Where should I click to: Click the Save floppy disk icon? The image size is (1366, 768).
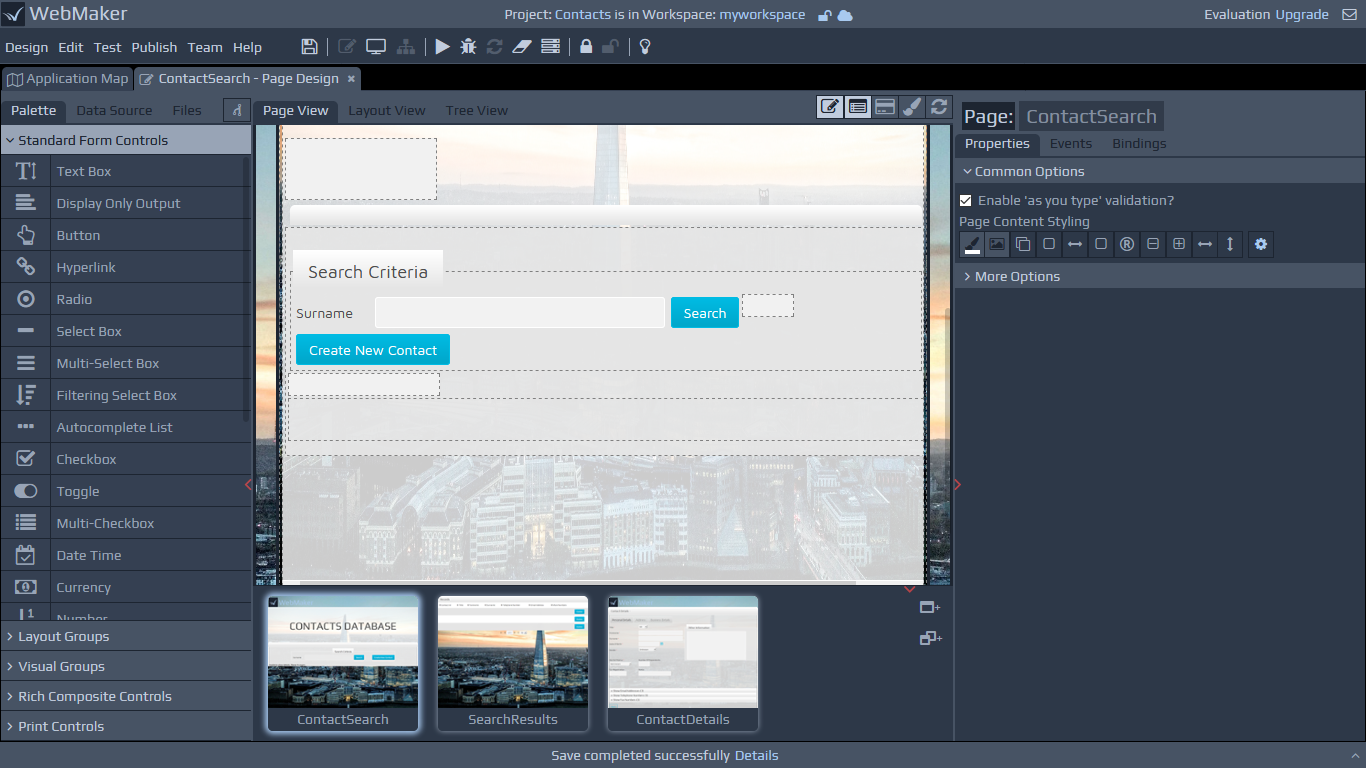(x=310, y=47)
